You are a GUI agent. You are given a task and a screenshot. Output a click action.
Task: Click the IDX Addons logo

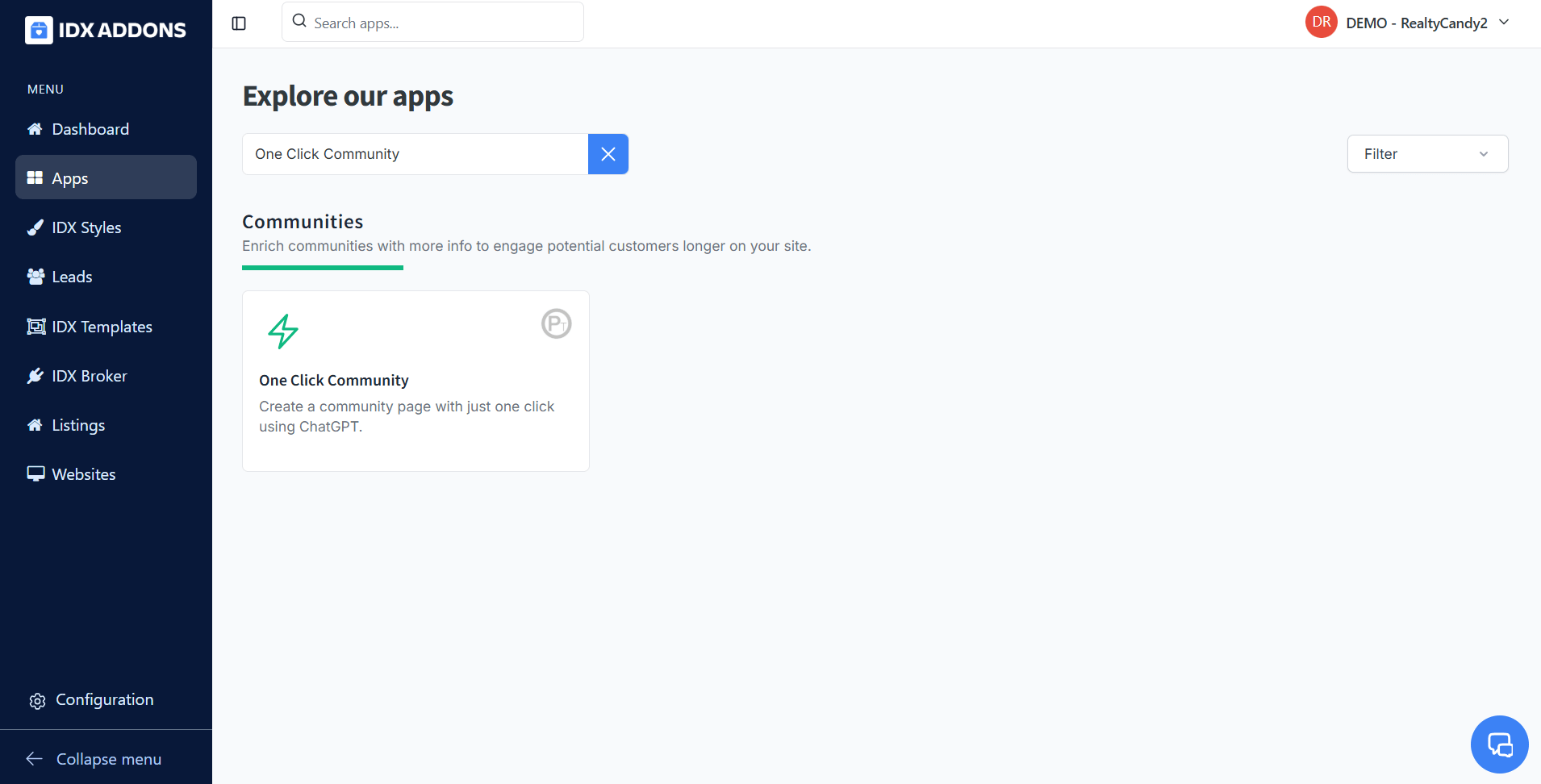106,30
